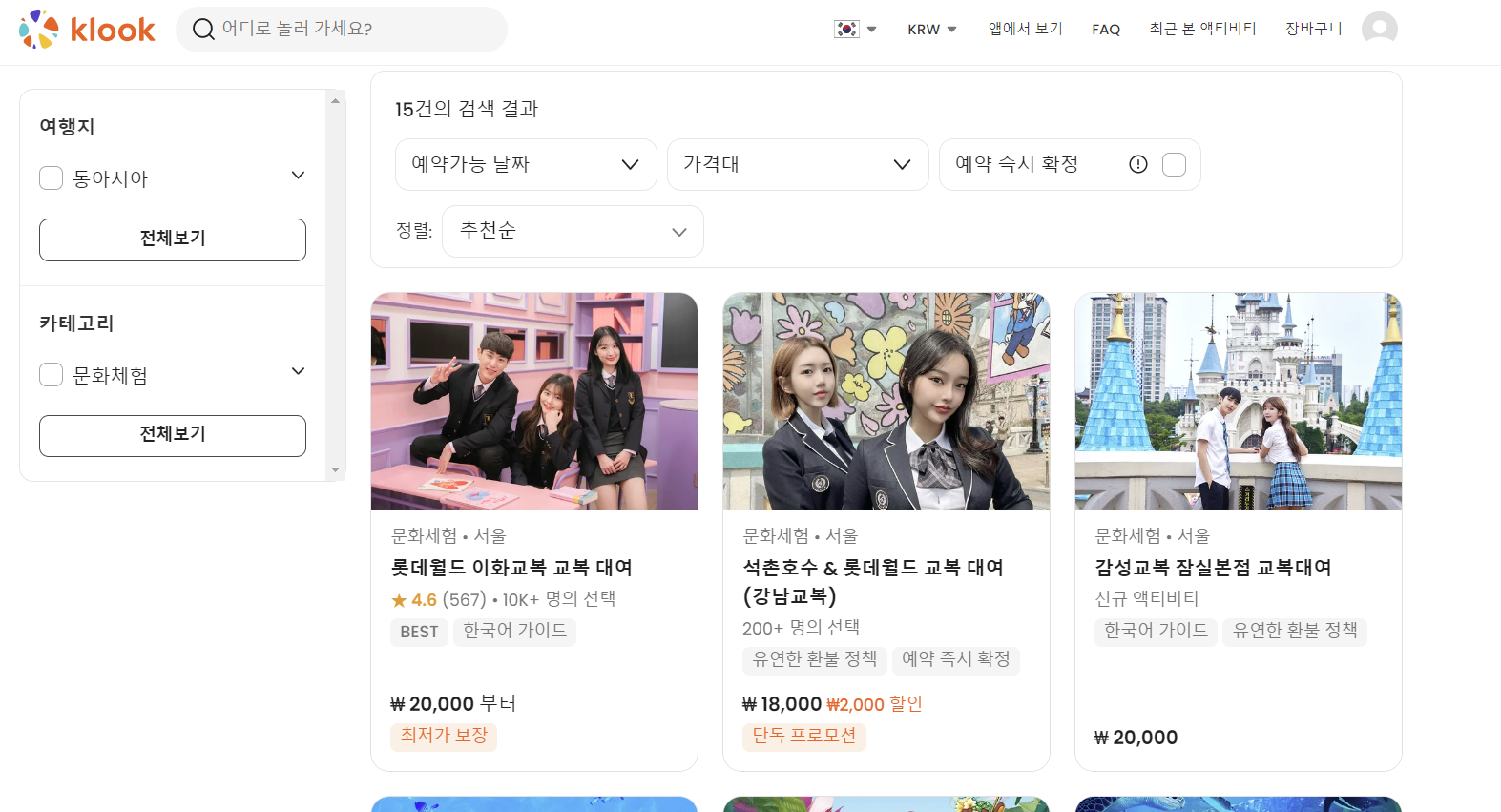Click the 최저가 보장 badge
This screenshot has width=1501, height=812.
point(444,737)
